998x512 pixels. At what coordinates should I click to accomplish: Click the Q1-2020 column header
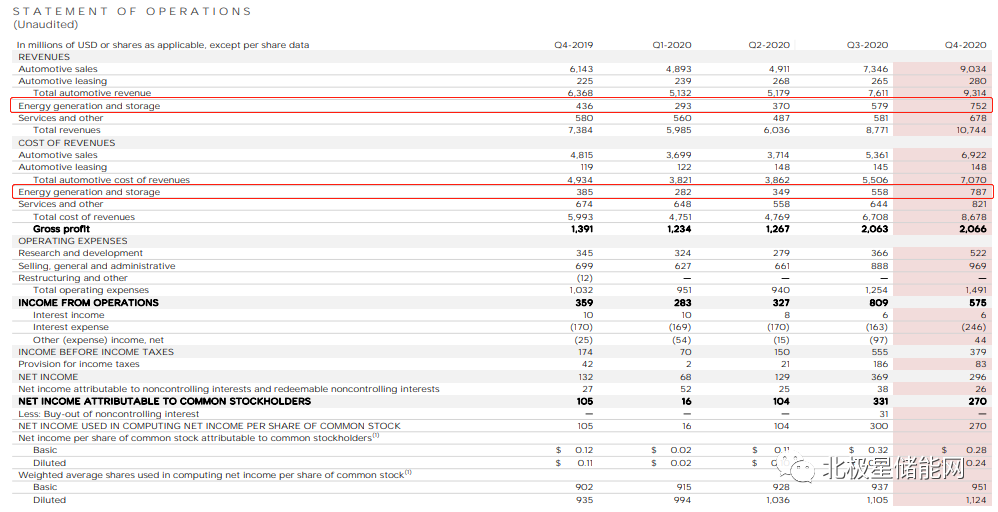coord(671,45)
